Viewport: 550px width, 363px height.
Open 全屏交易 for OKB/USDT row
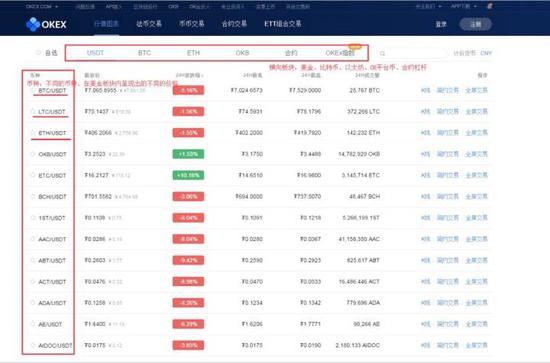(x=476, y=154)
